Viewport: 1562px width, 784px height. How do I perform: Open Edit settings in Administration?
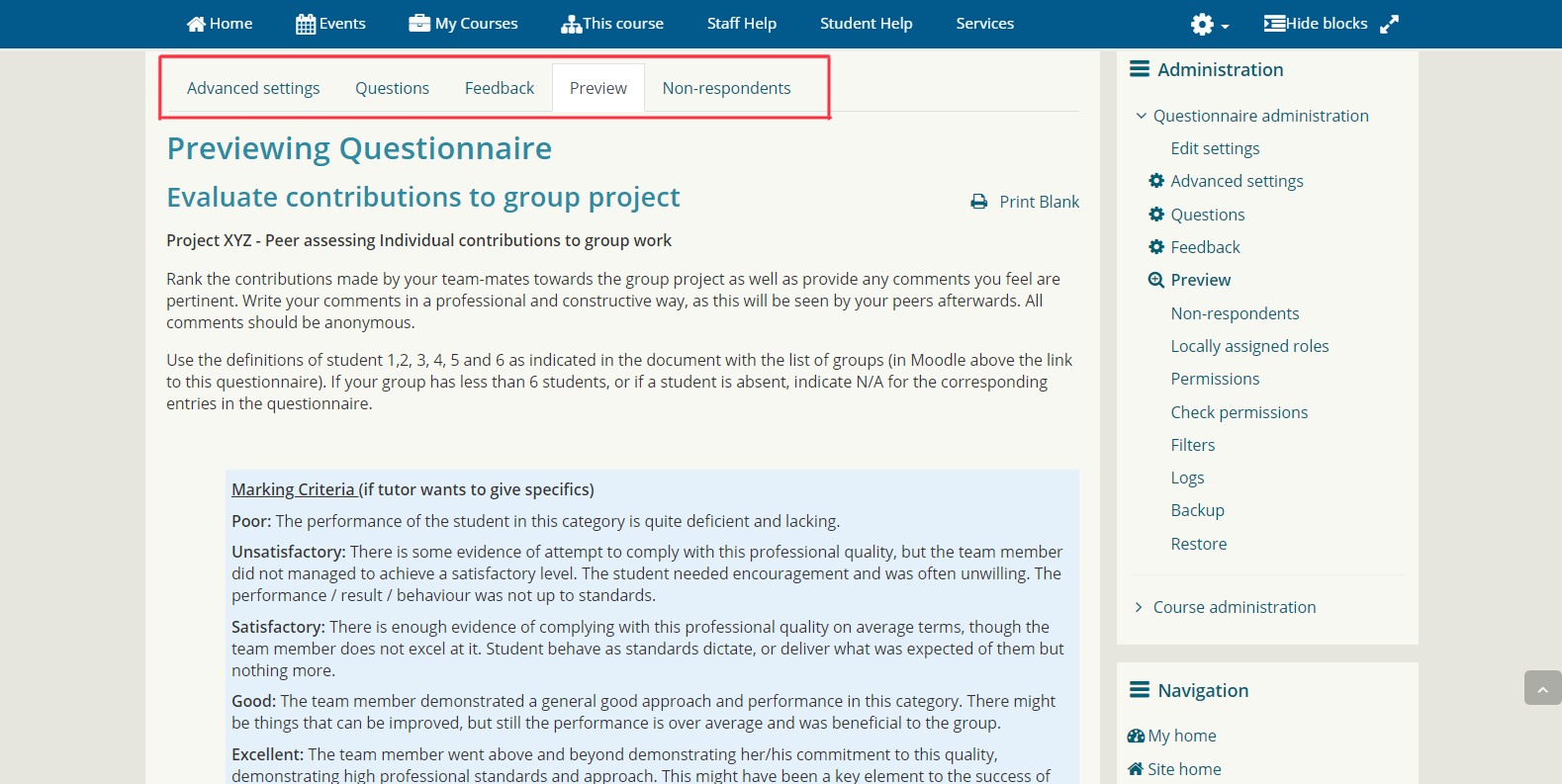pyautogui.click(x=1216, y=148)
